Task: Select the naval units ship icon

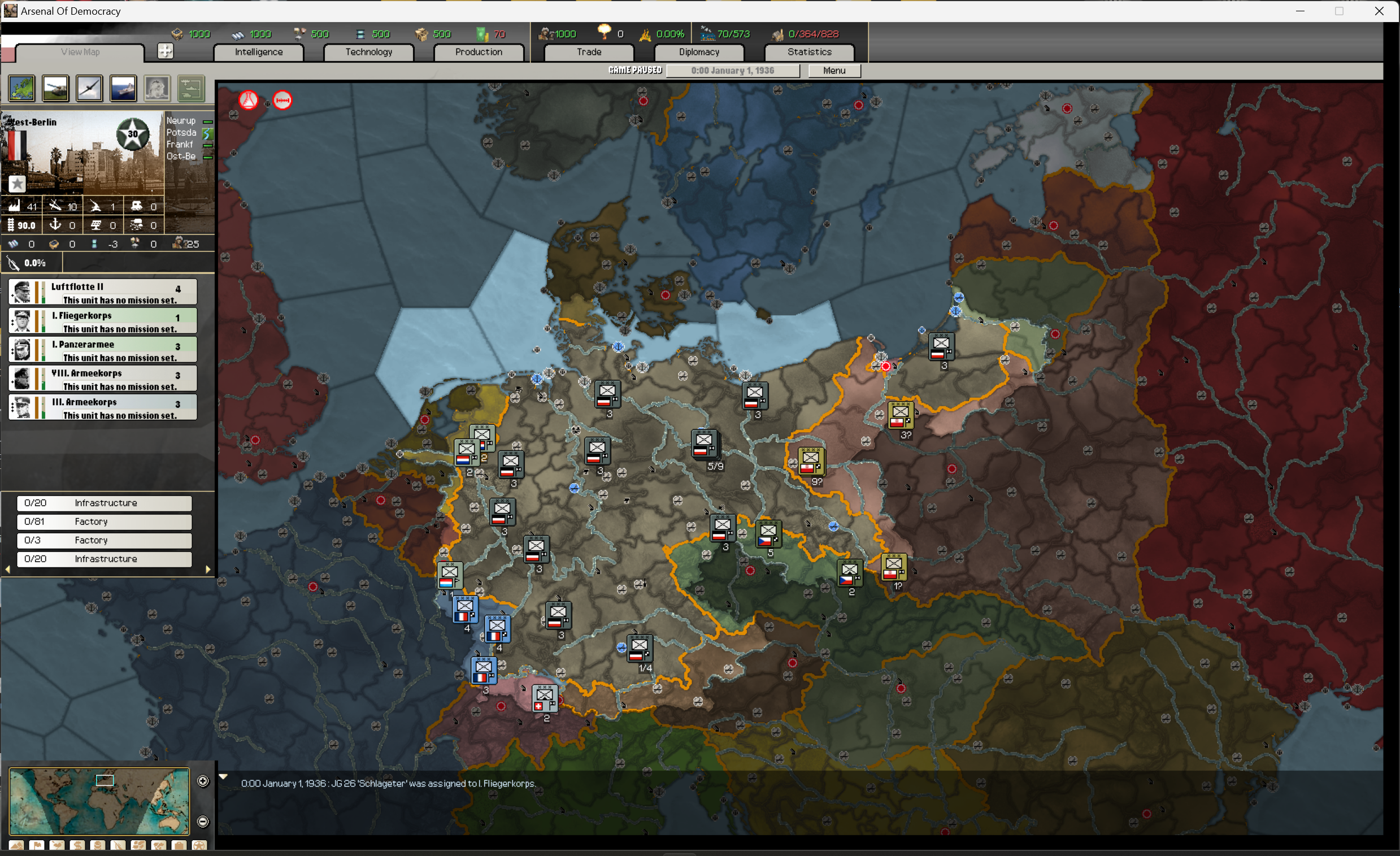Action: click(x=123, y=88)
